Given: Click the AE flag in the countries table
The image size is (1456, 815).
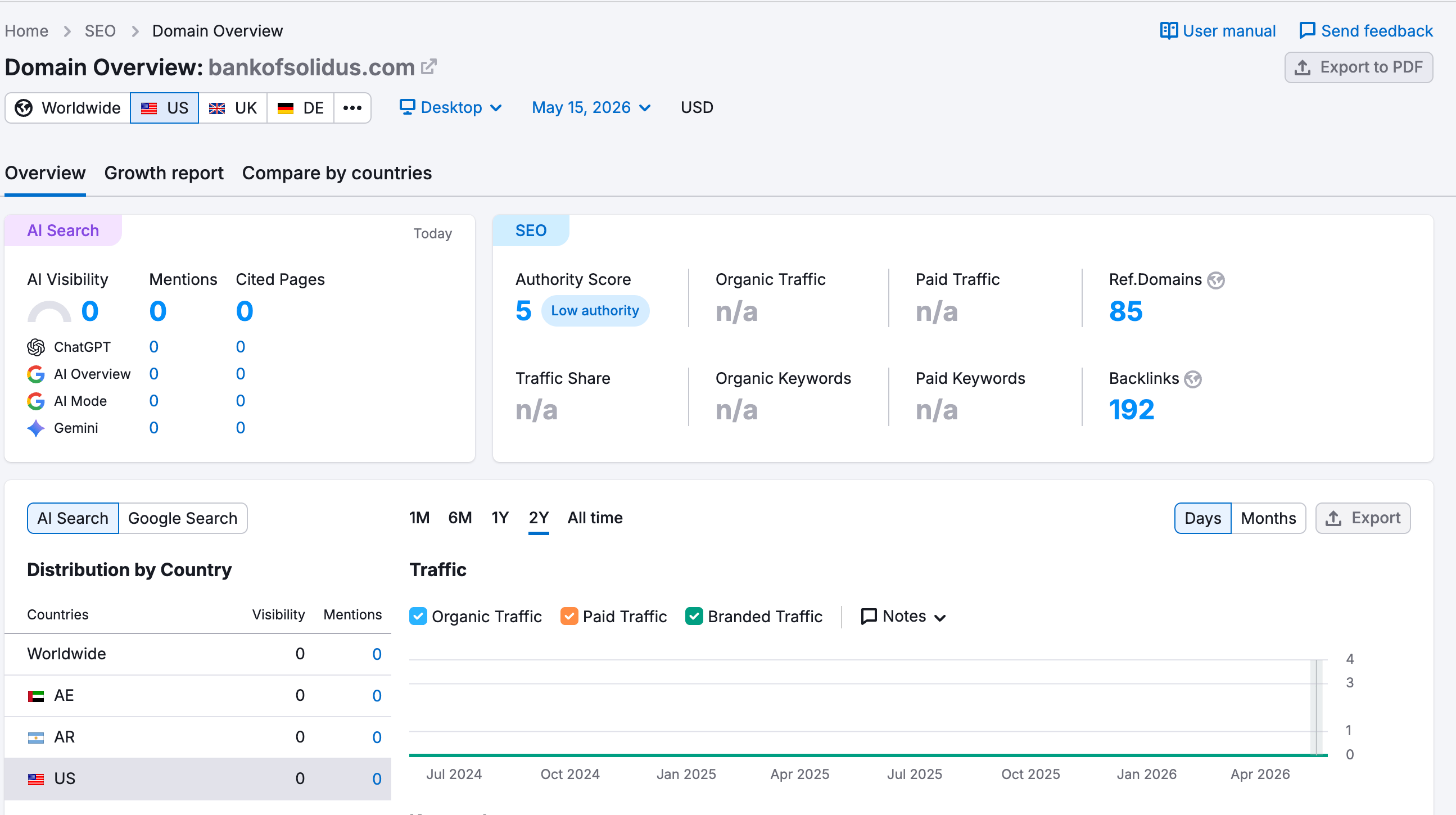Looking at the screenshot, I should (35, 696).
